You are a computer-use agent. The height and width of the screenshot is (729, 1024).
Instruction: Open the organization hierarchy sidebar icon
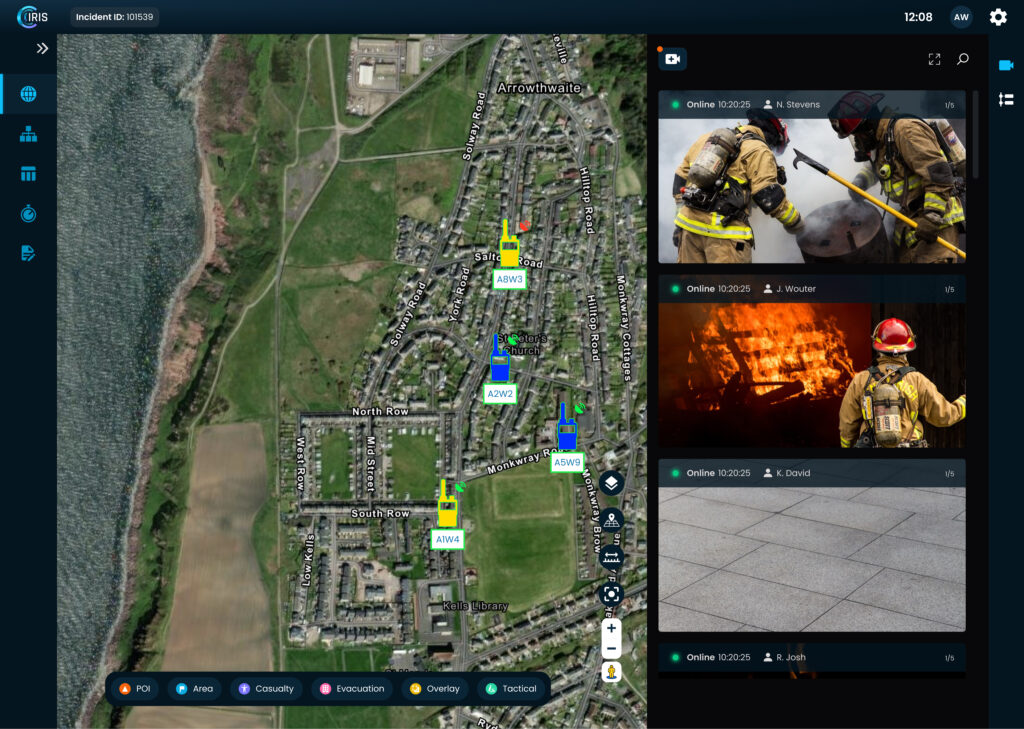[28, 134]
